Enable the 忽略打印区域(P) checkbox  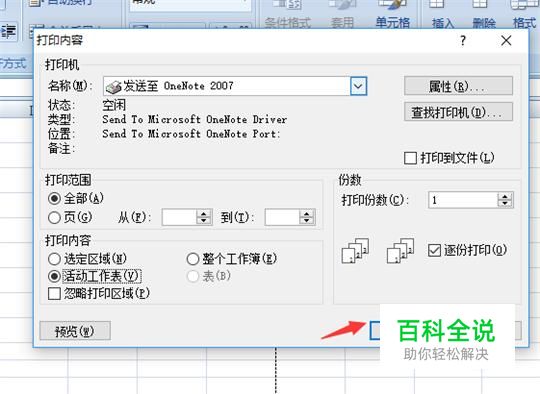pos(54,294)
